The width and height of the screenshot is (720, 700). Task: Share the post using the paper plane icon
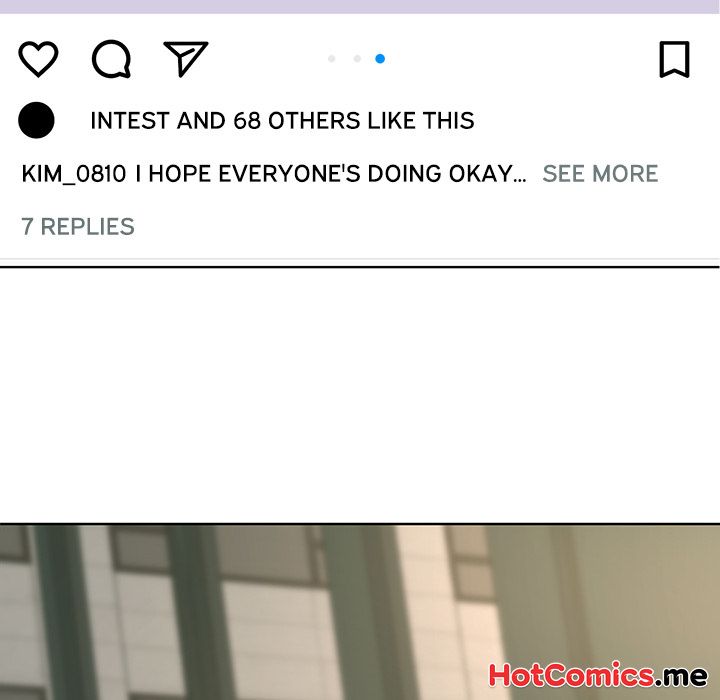(x=186, y=59)
